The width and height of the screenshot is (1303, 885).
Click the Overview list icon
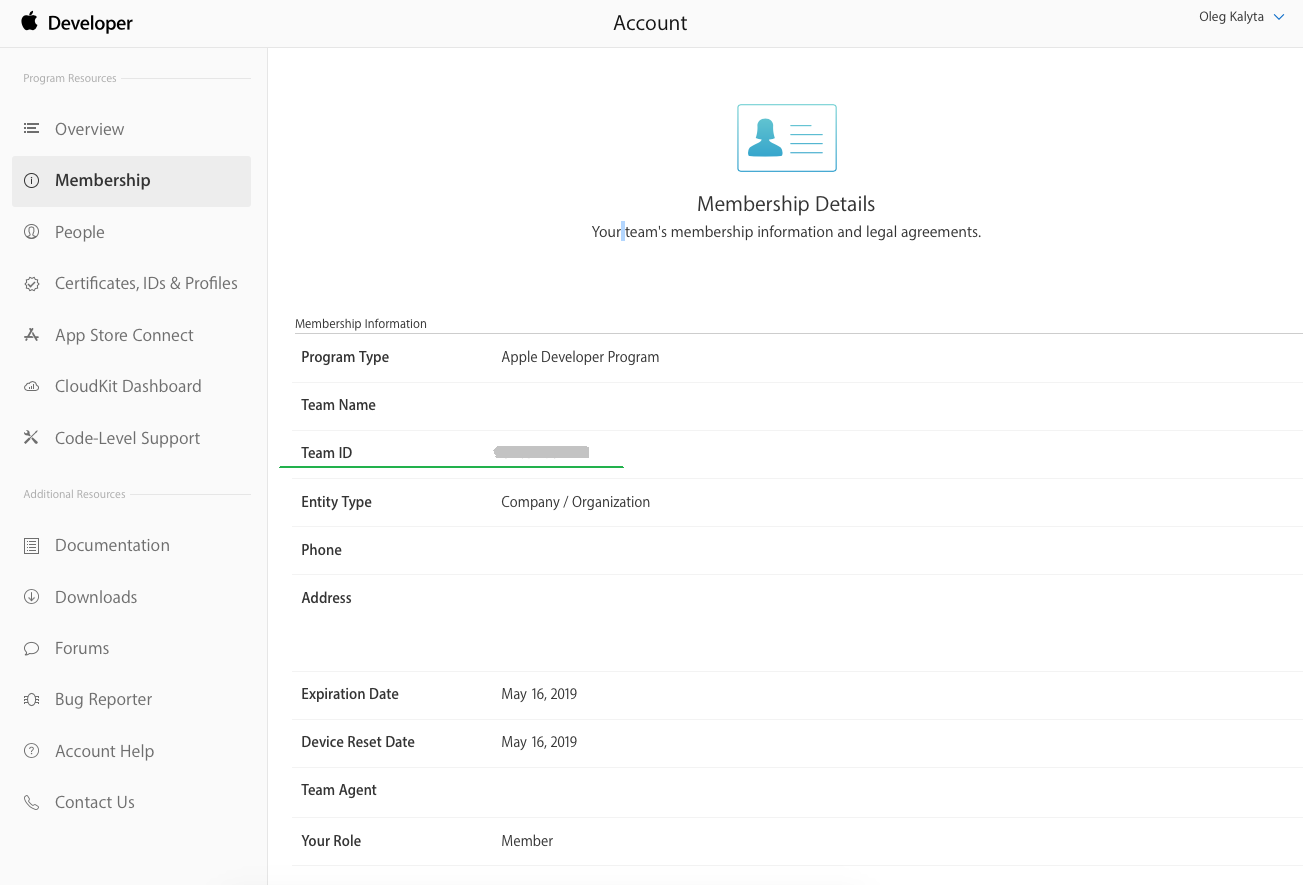32,129
